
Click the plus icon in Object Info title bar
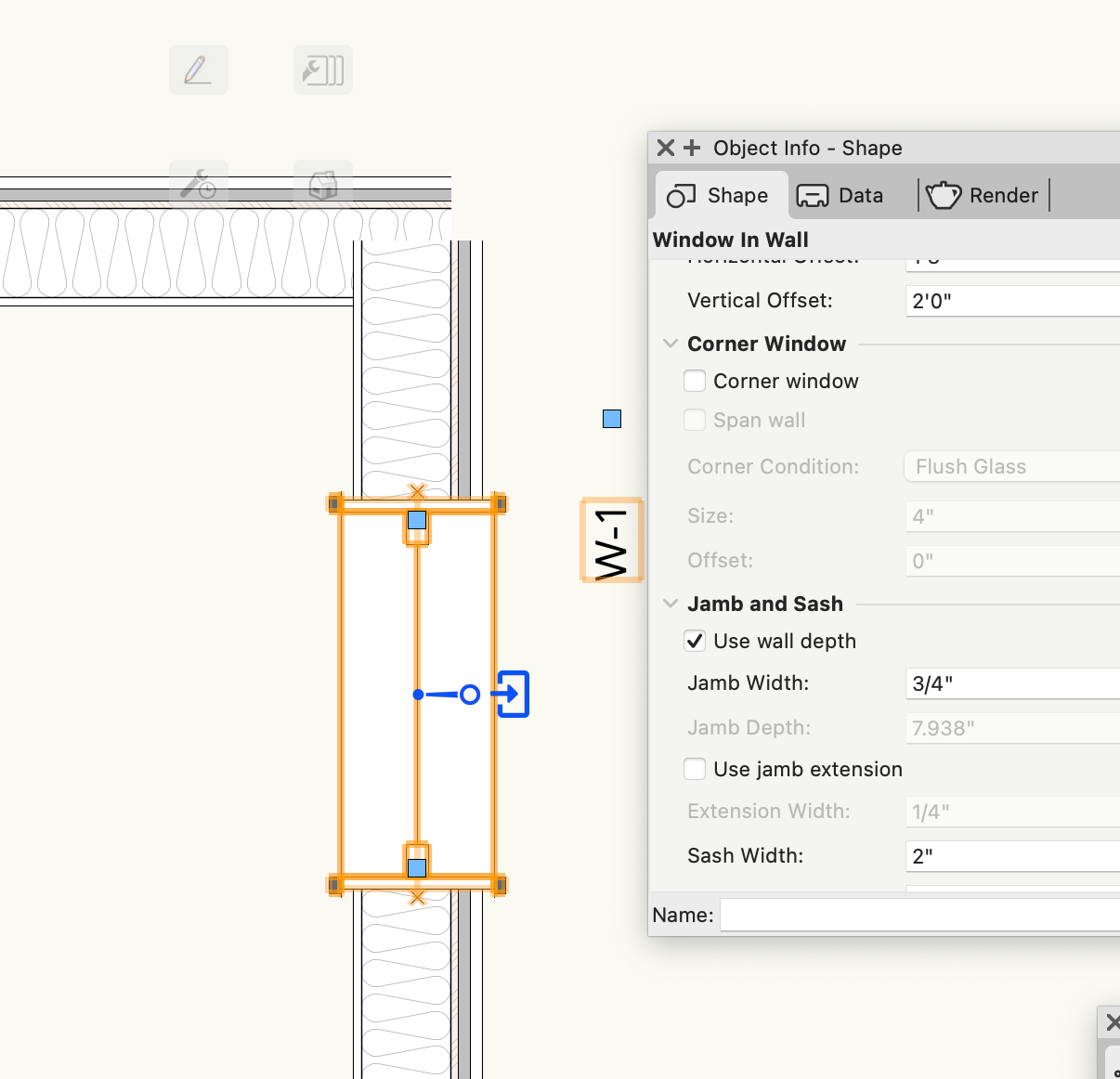coord(692,148)
